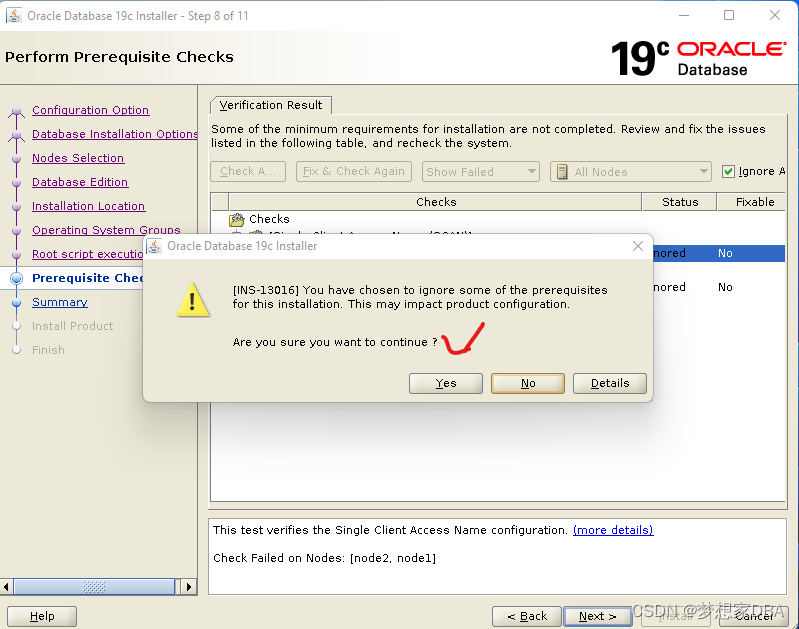Viewport: 799px width, 629px height.
Task: Minimize the installer window
Action: coord(684,15)
